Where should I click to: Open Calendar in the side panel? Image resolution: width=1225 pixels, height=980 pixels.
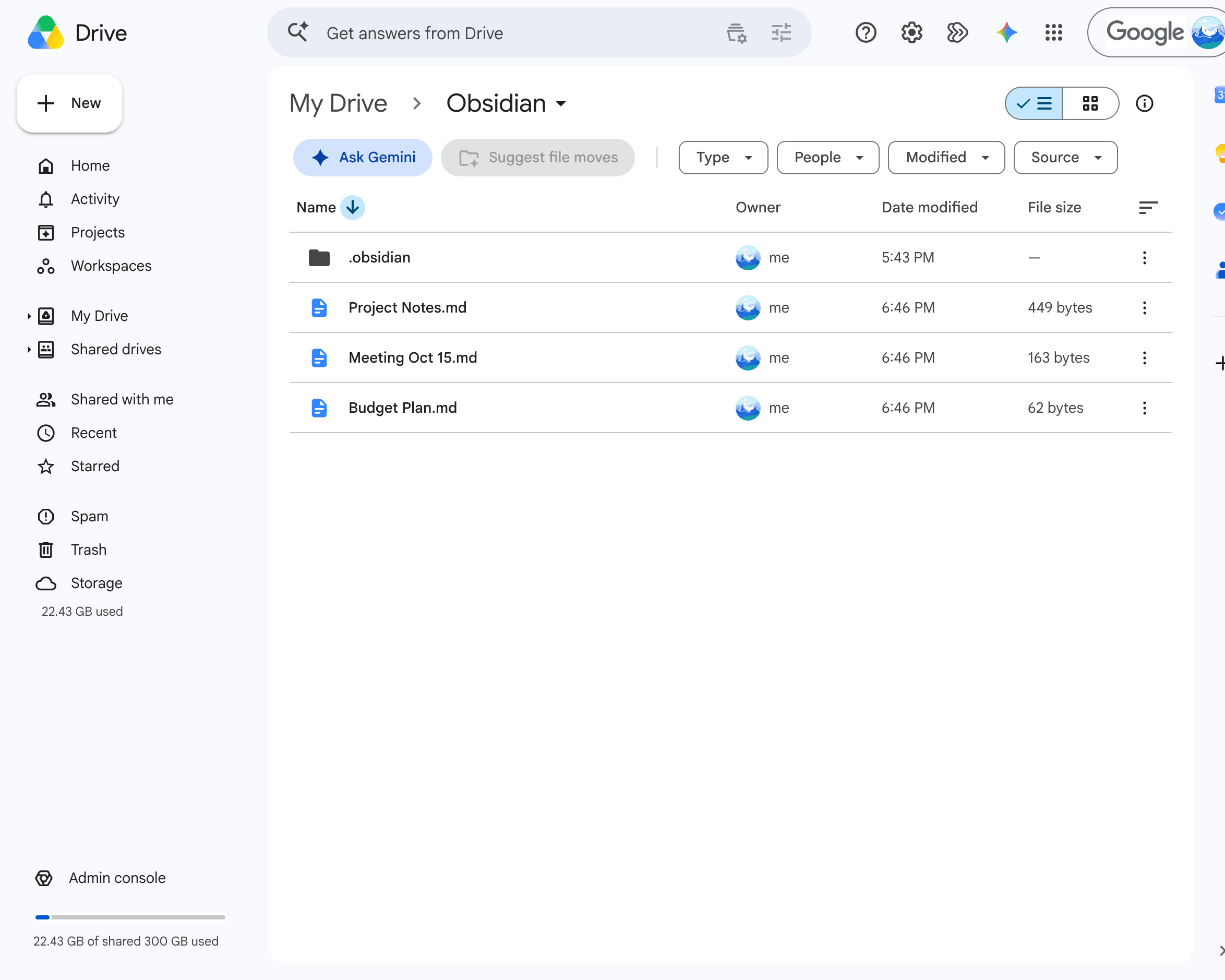point(1219,95)
